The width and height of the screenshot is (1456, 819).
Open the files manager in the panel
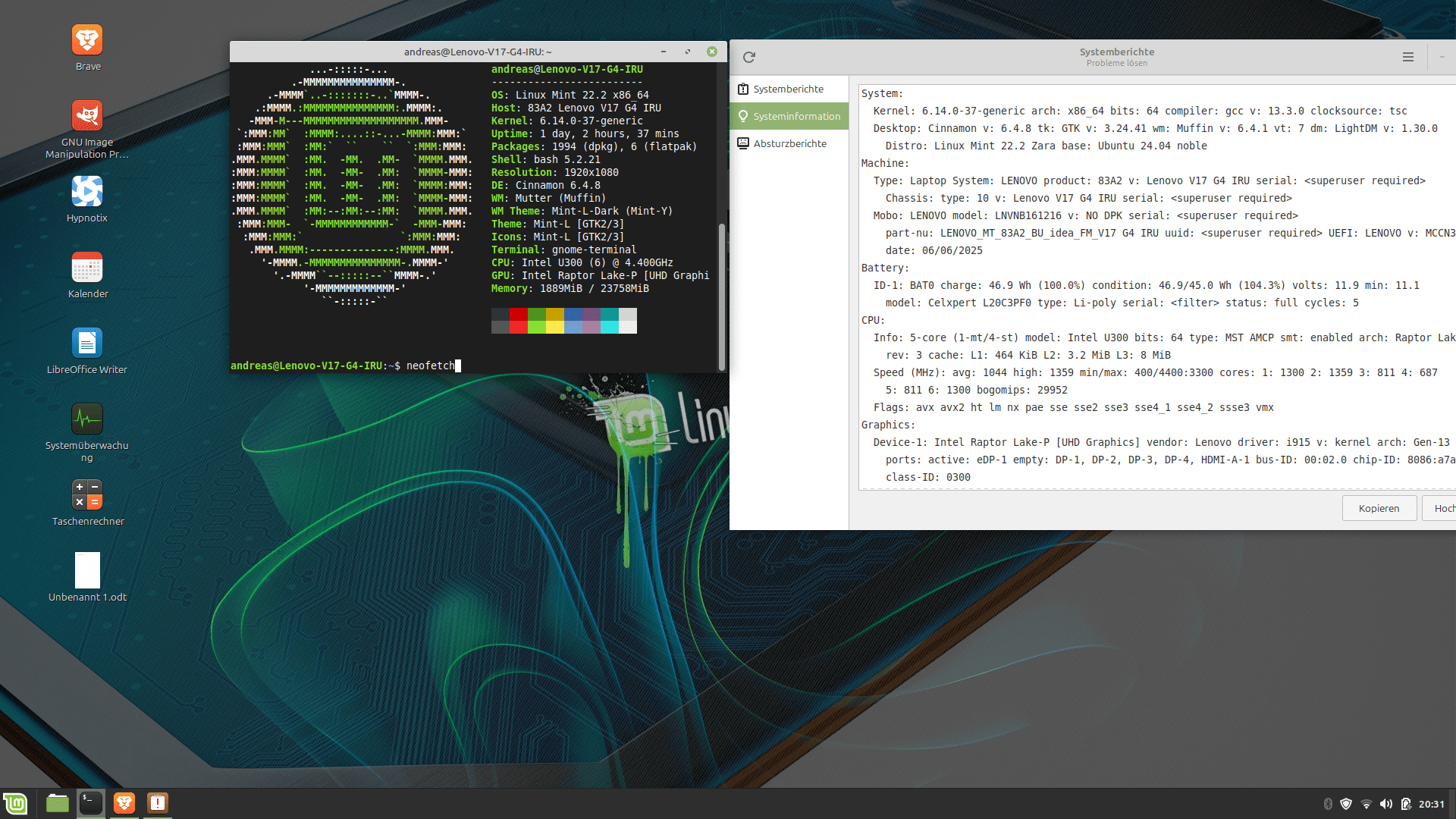point(58,803)
